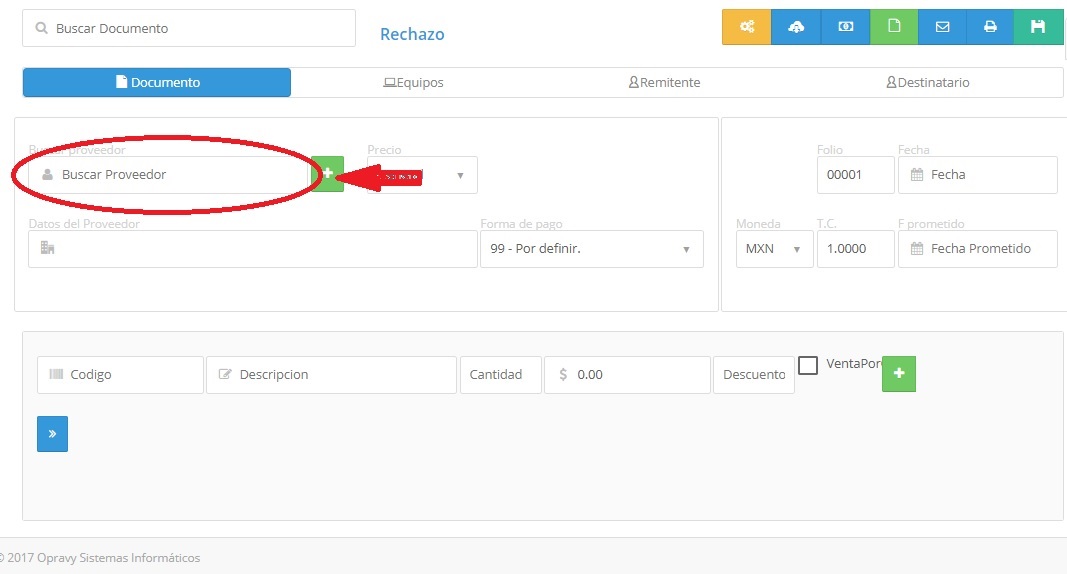Send document via the envelope icon
Screen dimensions: 1067x574
(942, 27)
